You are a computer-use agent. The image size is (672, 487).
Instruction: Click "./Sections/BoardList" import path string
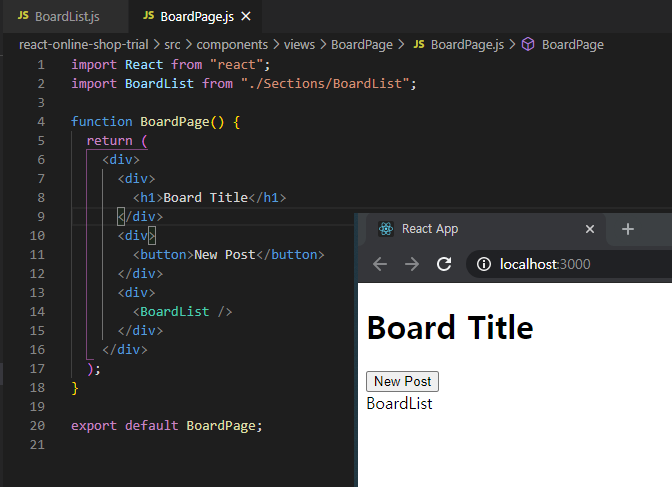click(325, 84)
